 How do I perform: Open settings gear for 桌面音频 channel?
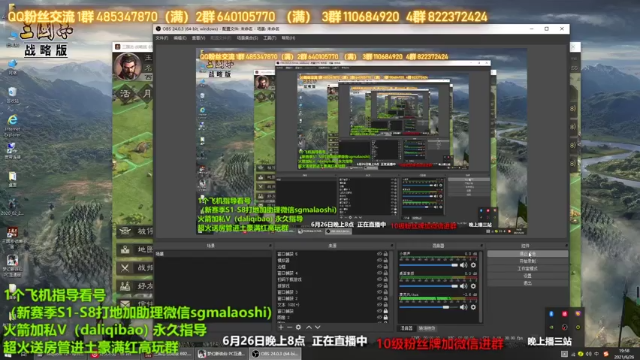473,286
